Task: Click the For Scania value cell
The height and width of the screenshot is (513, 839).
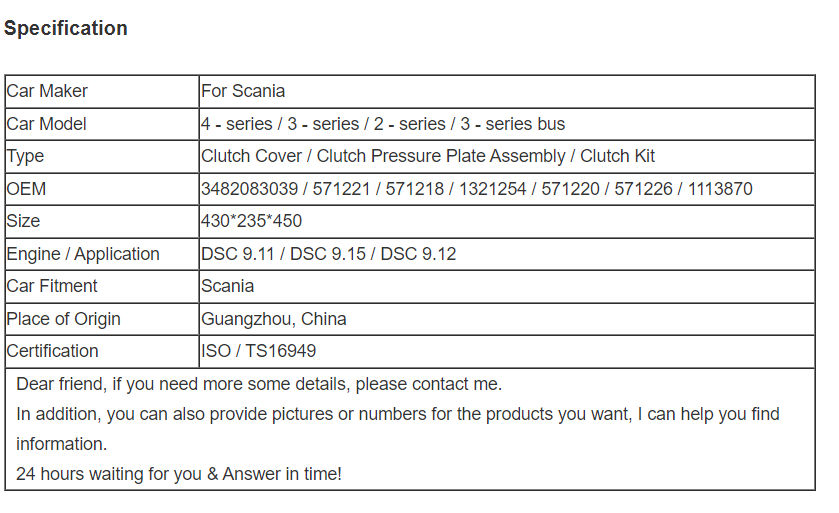Action: click(x=507, y=91)
